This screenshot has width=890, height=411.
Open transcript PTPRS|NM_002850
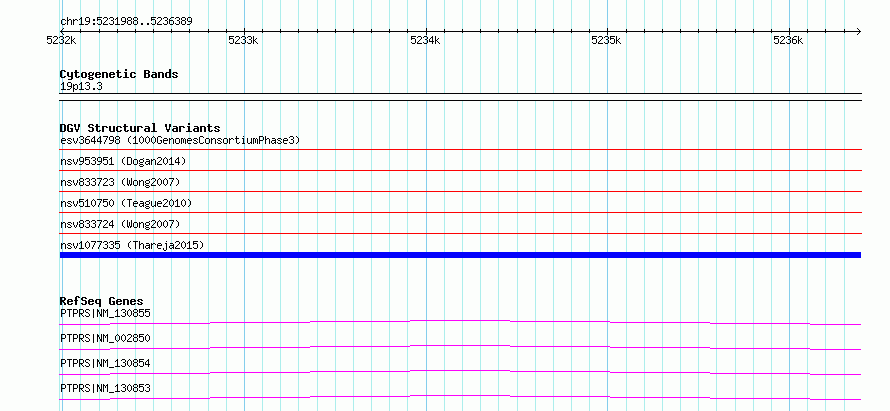tap(105, 338)
